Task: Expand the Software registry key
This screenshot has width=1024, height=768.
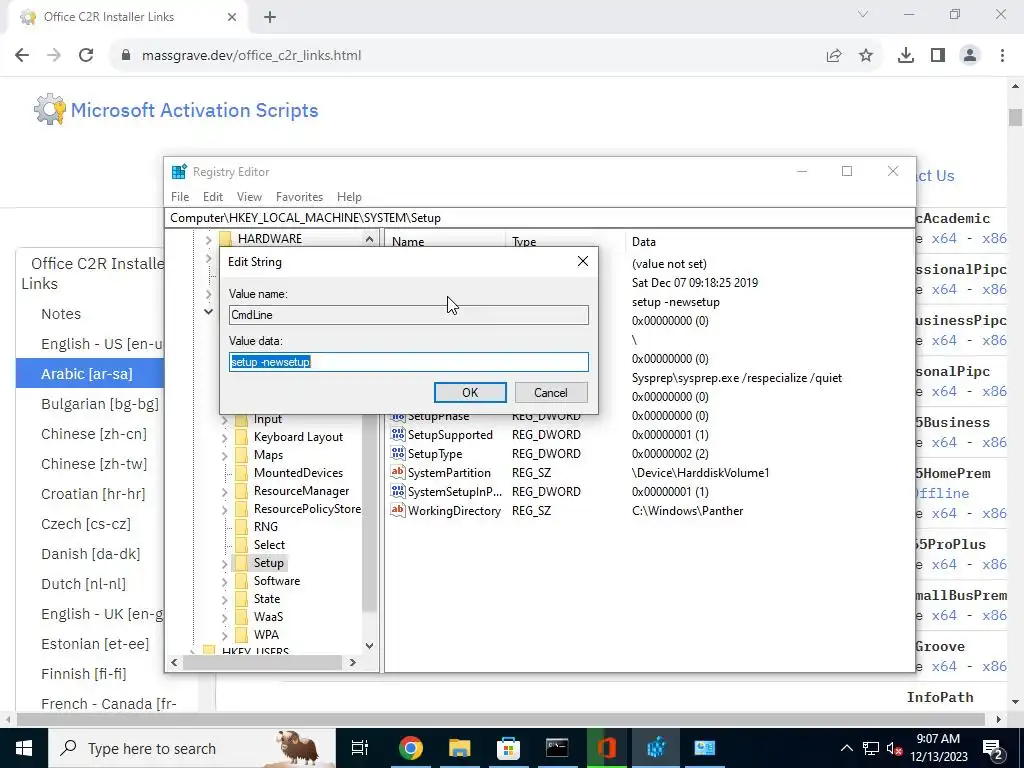Action: (225, 581)
